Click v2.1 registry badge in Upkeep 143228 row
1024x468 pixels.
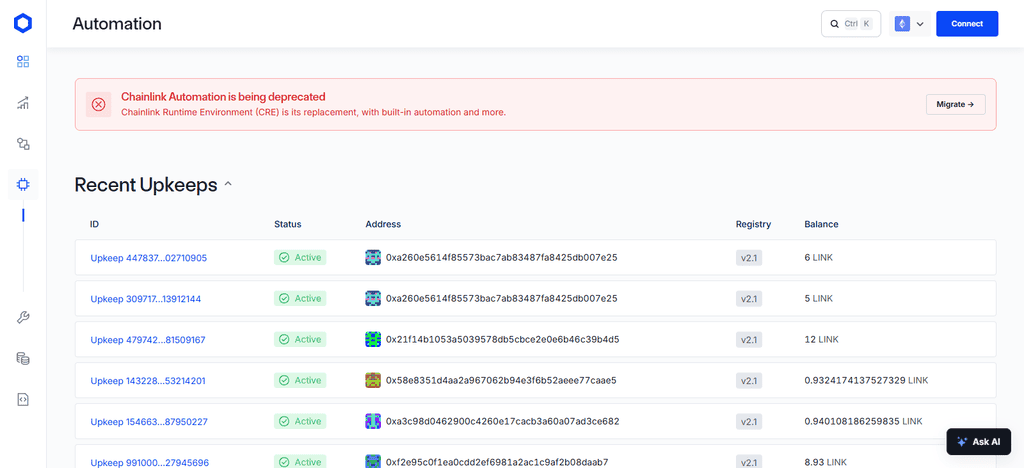tap(748, 381)
